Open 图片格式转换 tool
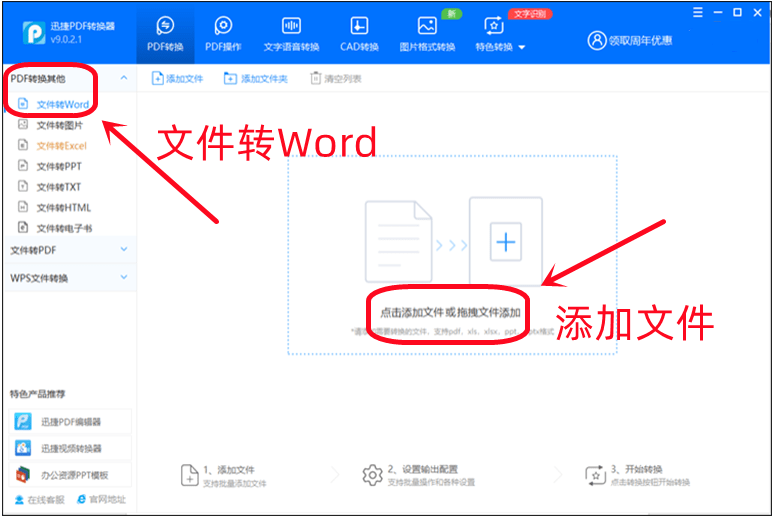778x517 pixels. pyautogui.click(x=427, y=27)
